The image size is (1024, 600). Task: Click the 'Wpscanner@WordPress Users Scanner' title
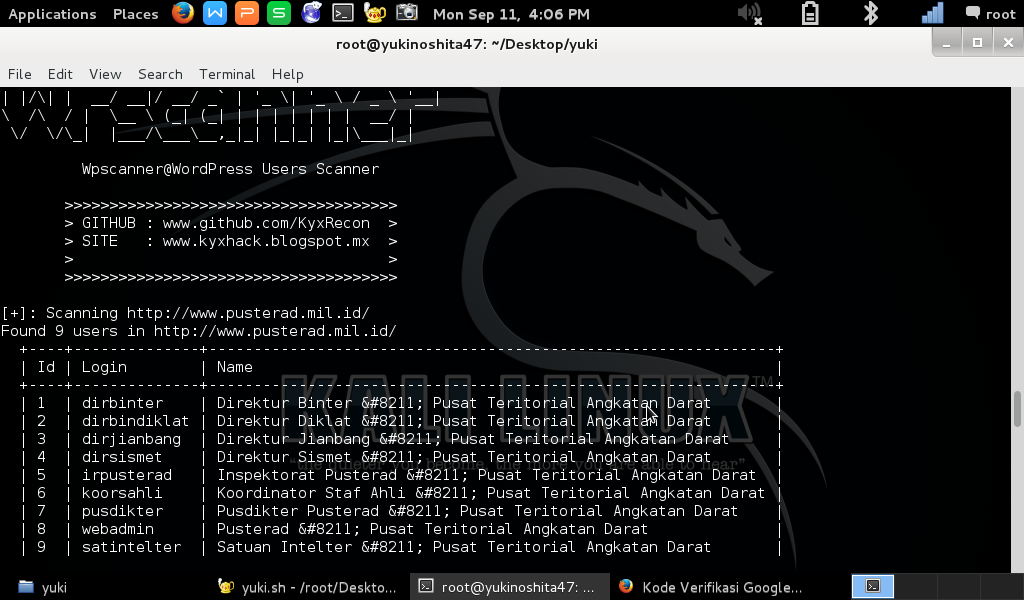(230, 169)
